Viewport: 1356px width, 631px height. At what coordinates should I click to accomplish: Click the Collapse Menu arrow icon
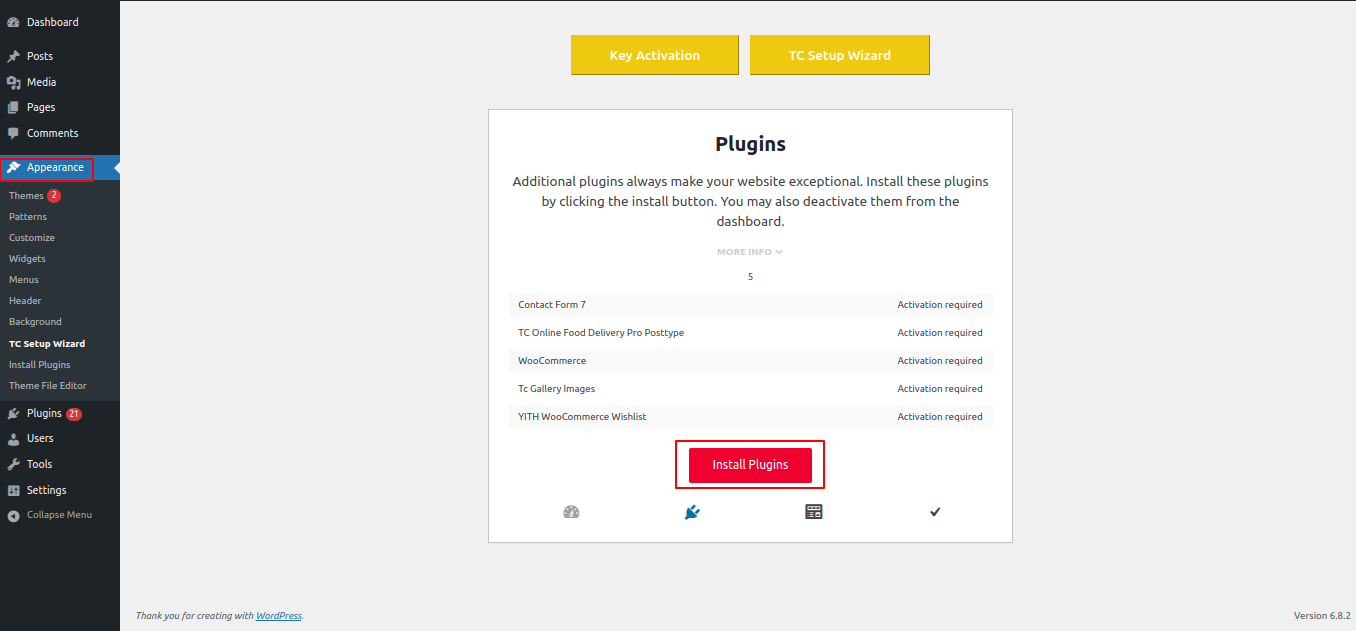(x=13, y=516)
